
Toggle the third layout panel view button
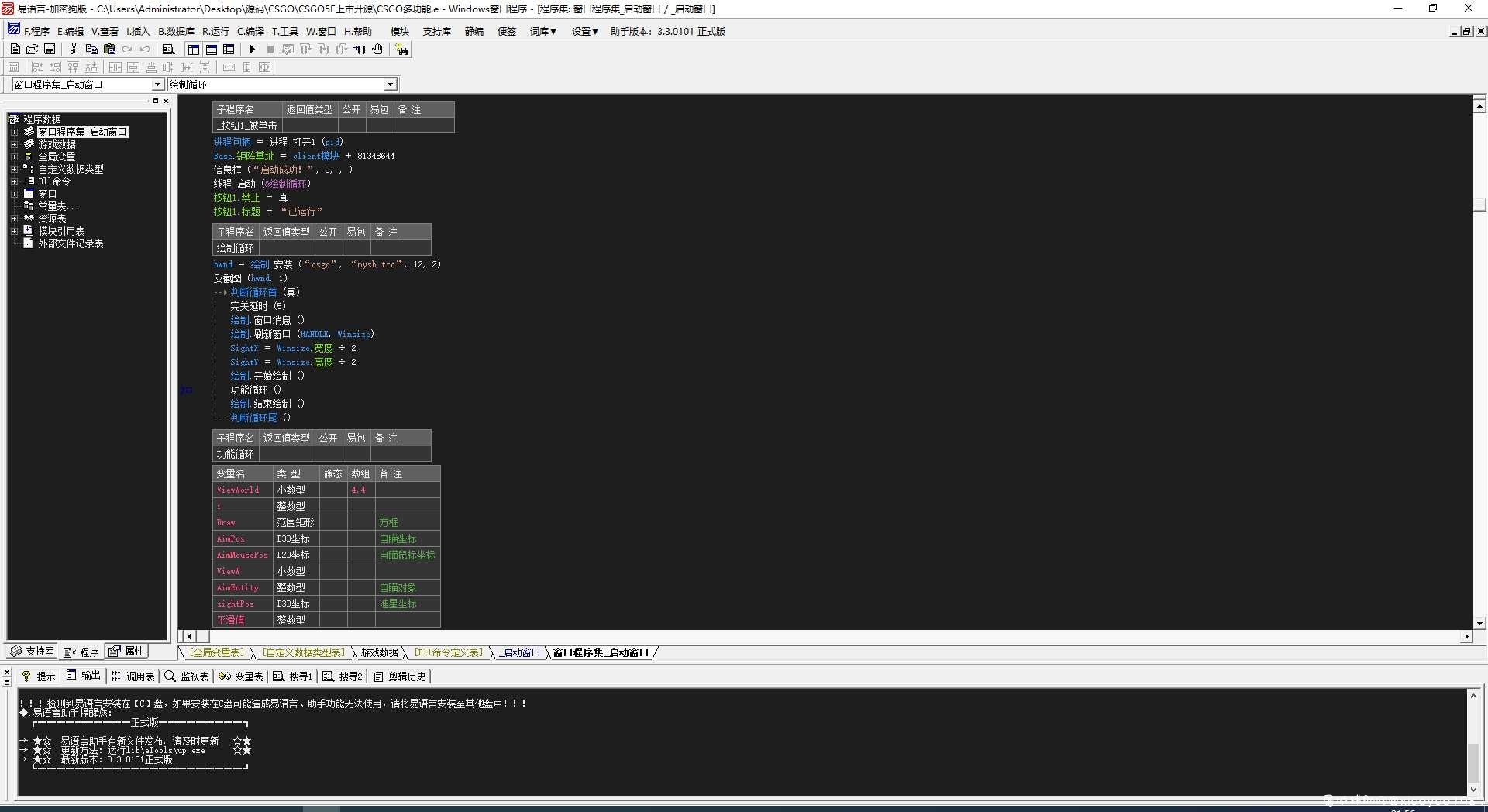tap(229, 50)
